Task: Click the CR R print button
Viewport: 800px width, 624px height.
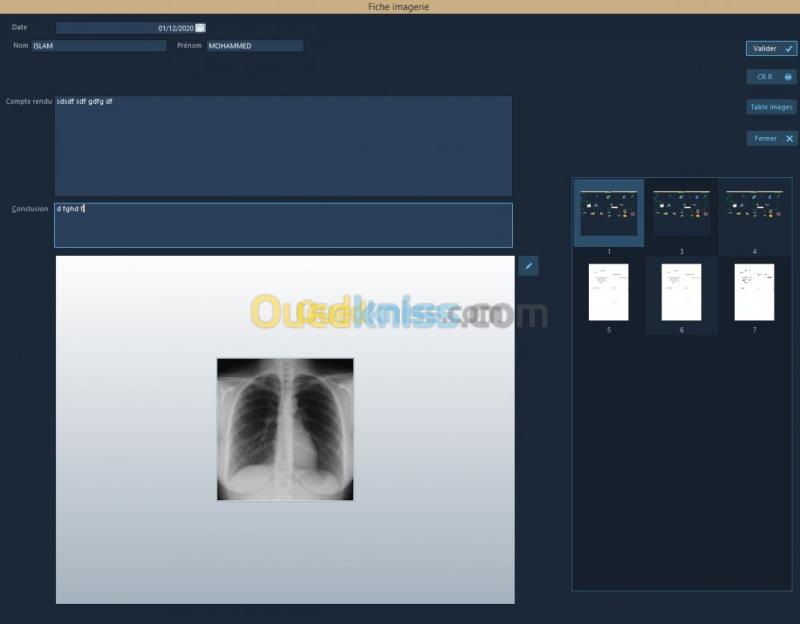Action: (771, 77)
